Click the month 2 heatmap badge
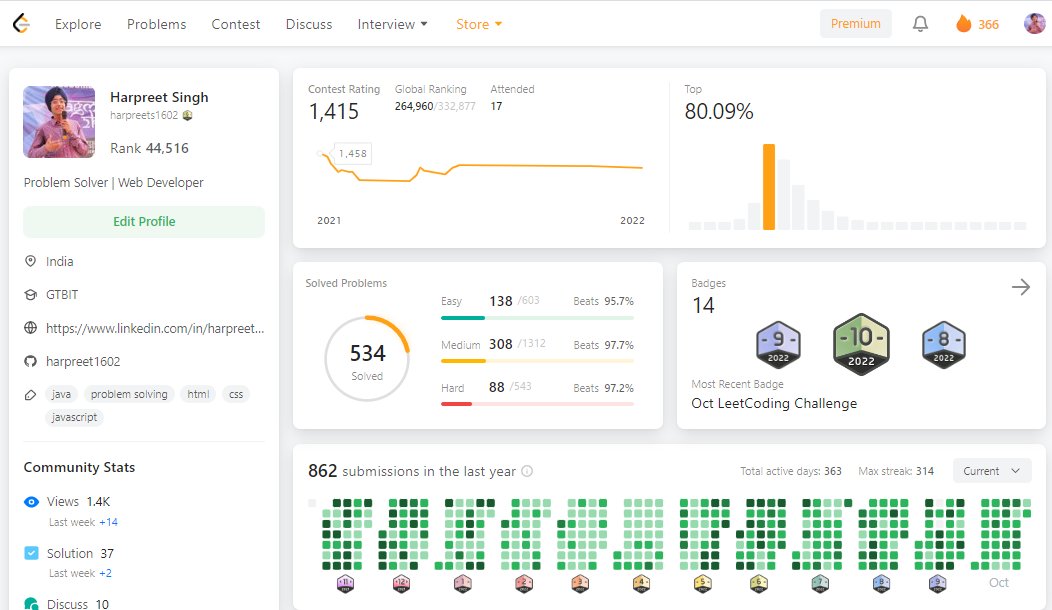This screenshot has width=1052, height=610. (x=524, y=583)
